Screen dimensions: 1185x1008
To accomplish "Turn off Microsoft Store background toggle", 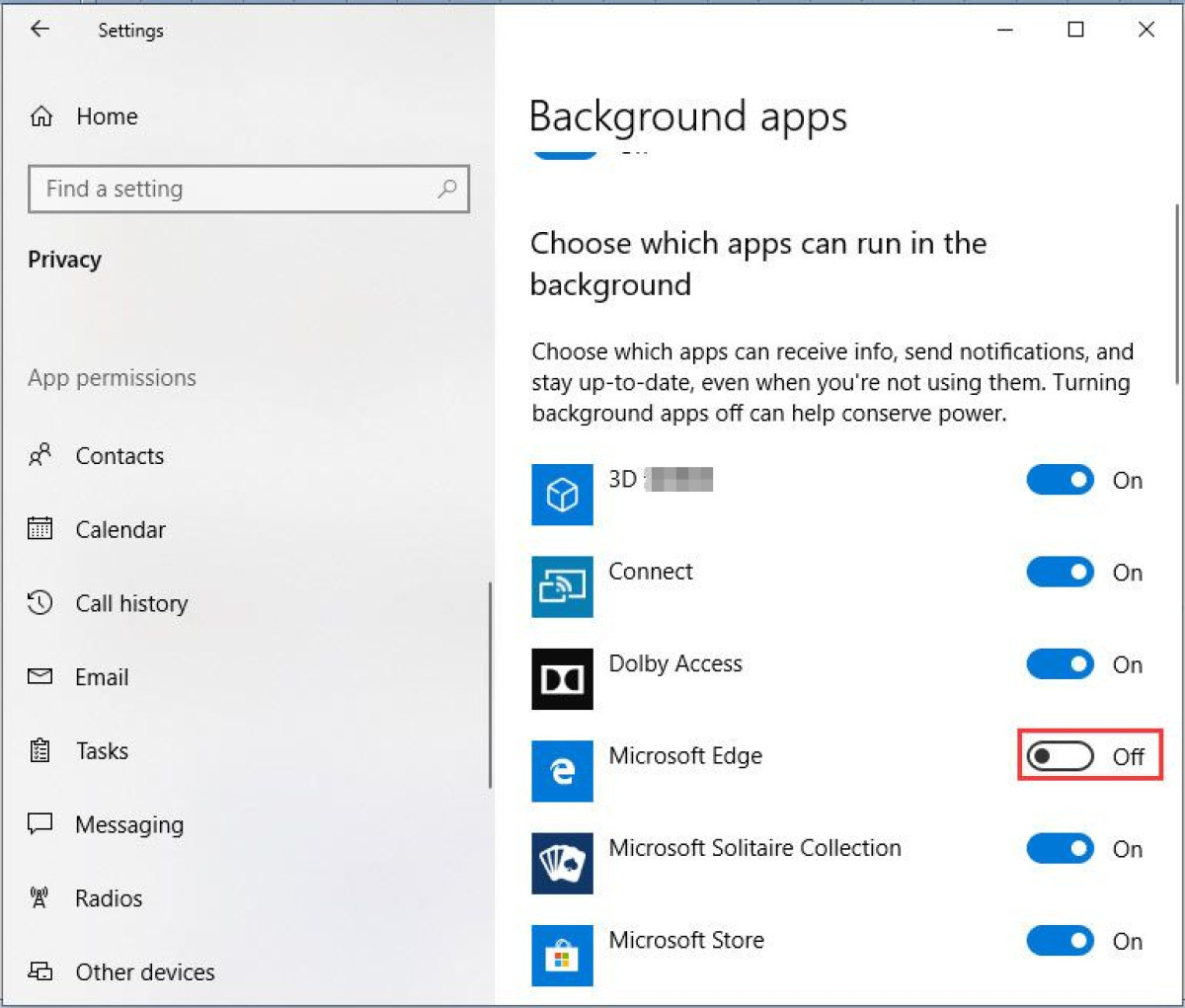I will point(1060,941).
